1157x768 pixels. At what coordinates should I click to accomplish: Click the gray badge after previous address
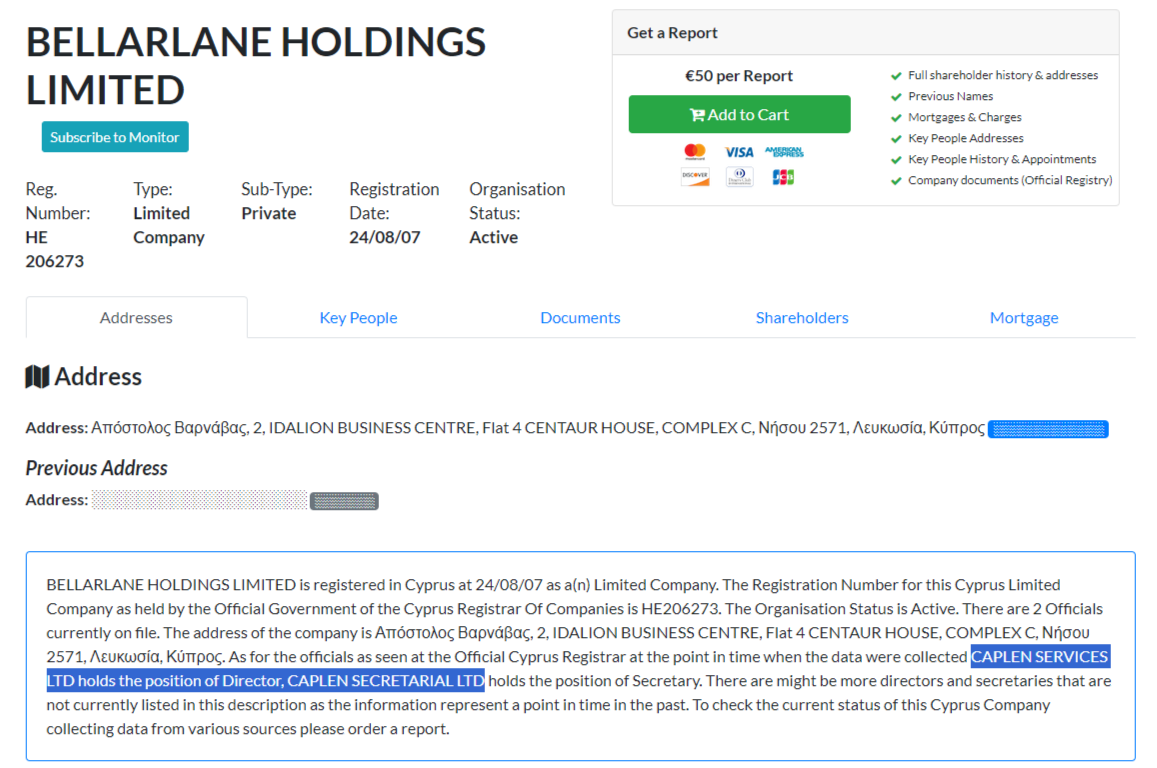coord(344,501)
